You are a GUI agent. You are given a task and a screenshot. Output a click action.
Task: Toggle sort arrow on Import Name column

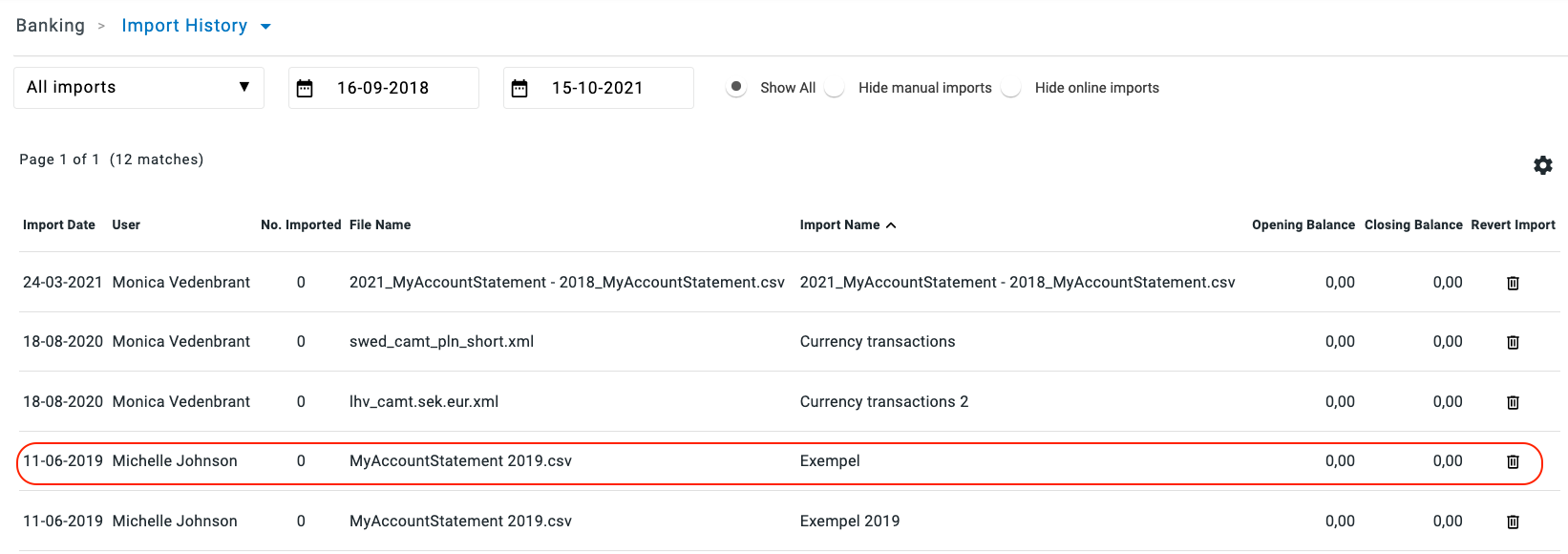[x=891, y=225]
